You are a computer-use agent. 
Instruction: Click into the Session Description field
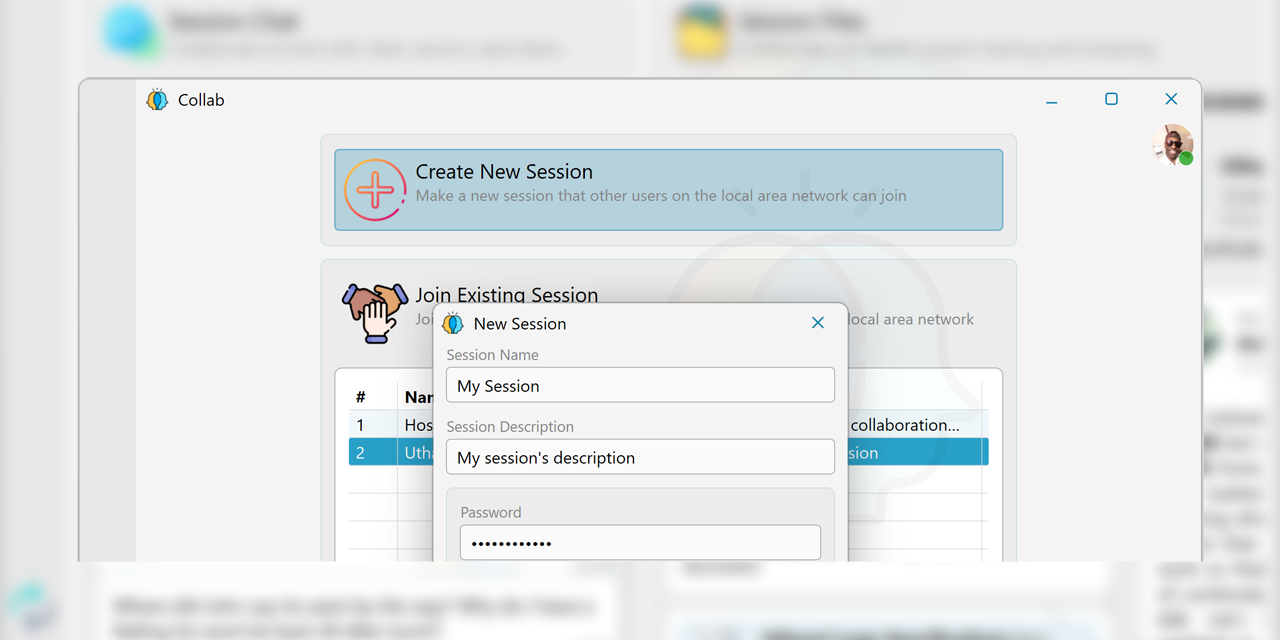pyautogui.click(x=640, y=457)
